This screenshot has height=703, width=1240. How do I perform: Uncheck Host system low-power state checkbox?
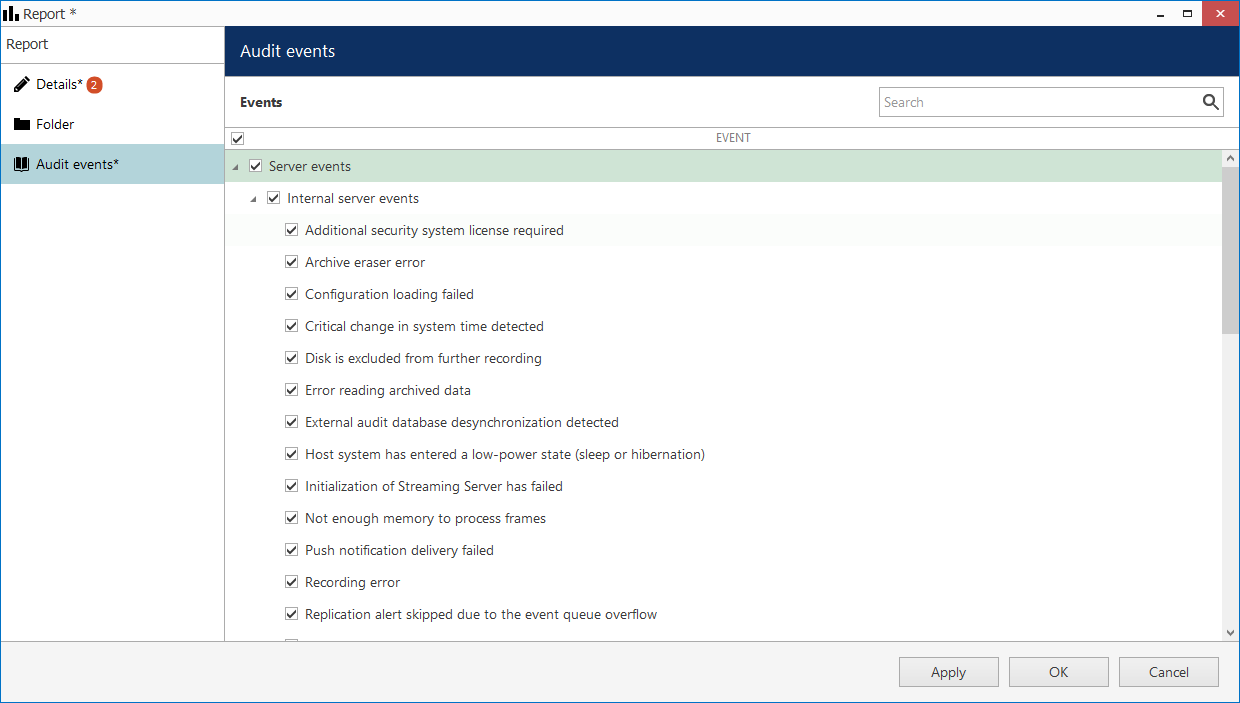pos(291,454)
